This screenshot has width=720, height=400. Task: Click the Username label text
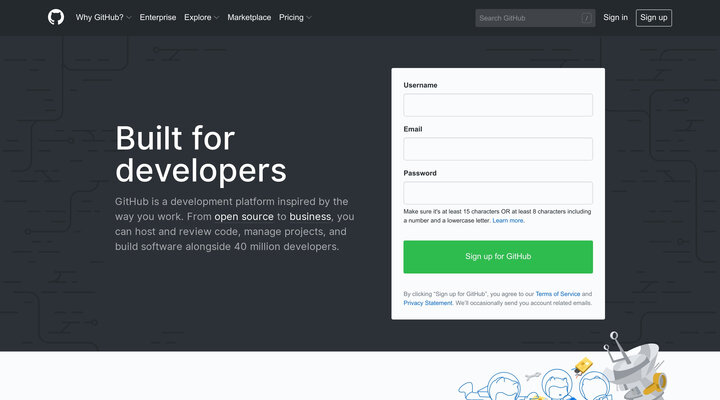pyautogui.click(x=420, y=85)
